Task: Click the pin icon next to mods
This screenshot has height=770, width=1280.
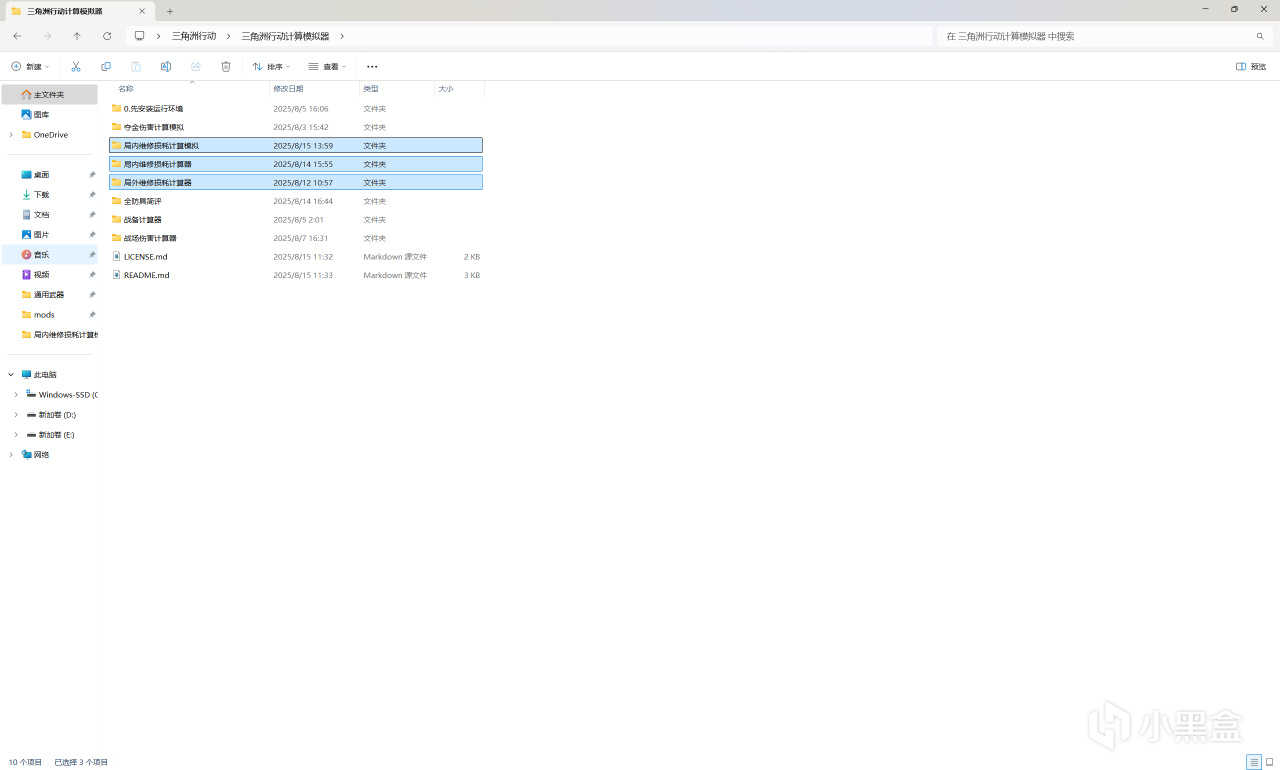Action: [x=92, y=315]
